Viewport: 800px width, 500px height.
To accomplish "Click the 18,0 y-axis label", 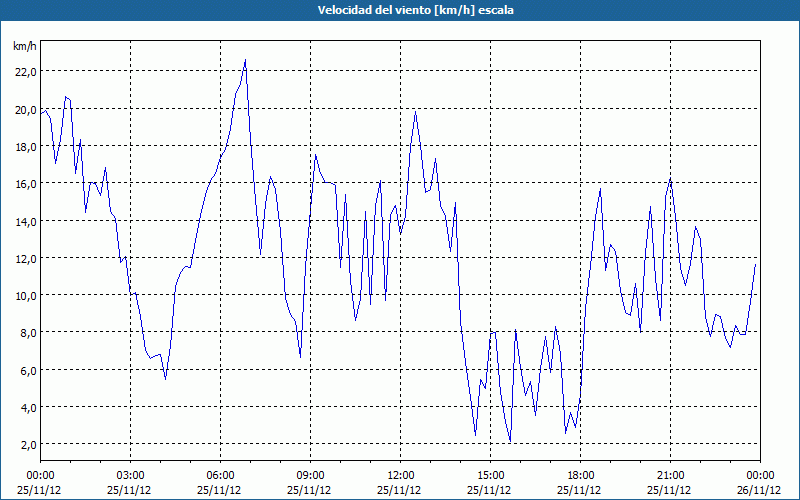I will pos(26,147).
